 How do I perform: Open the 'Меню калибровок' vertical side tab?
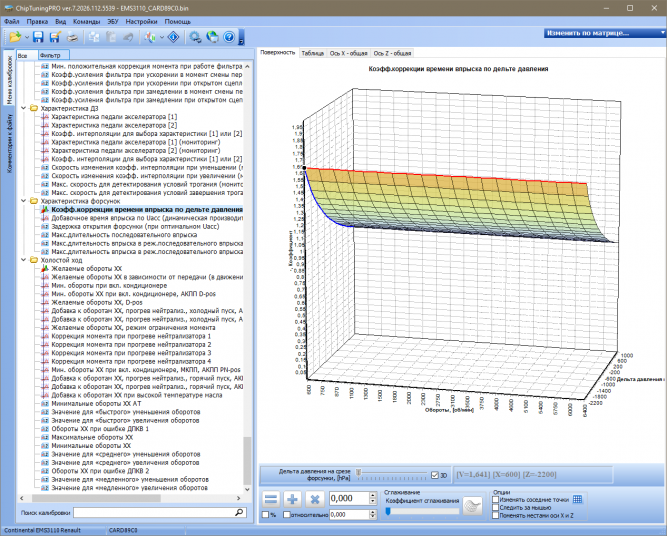click(x=9, y=80)
